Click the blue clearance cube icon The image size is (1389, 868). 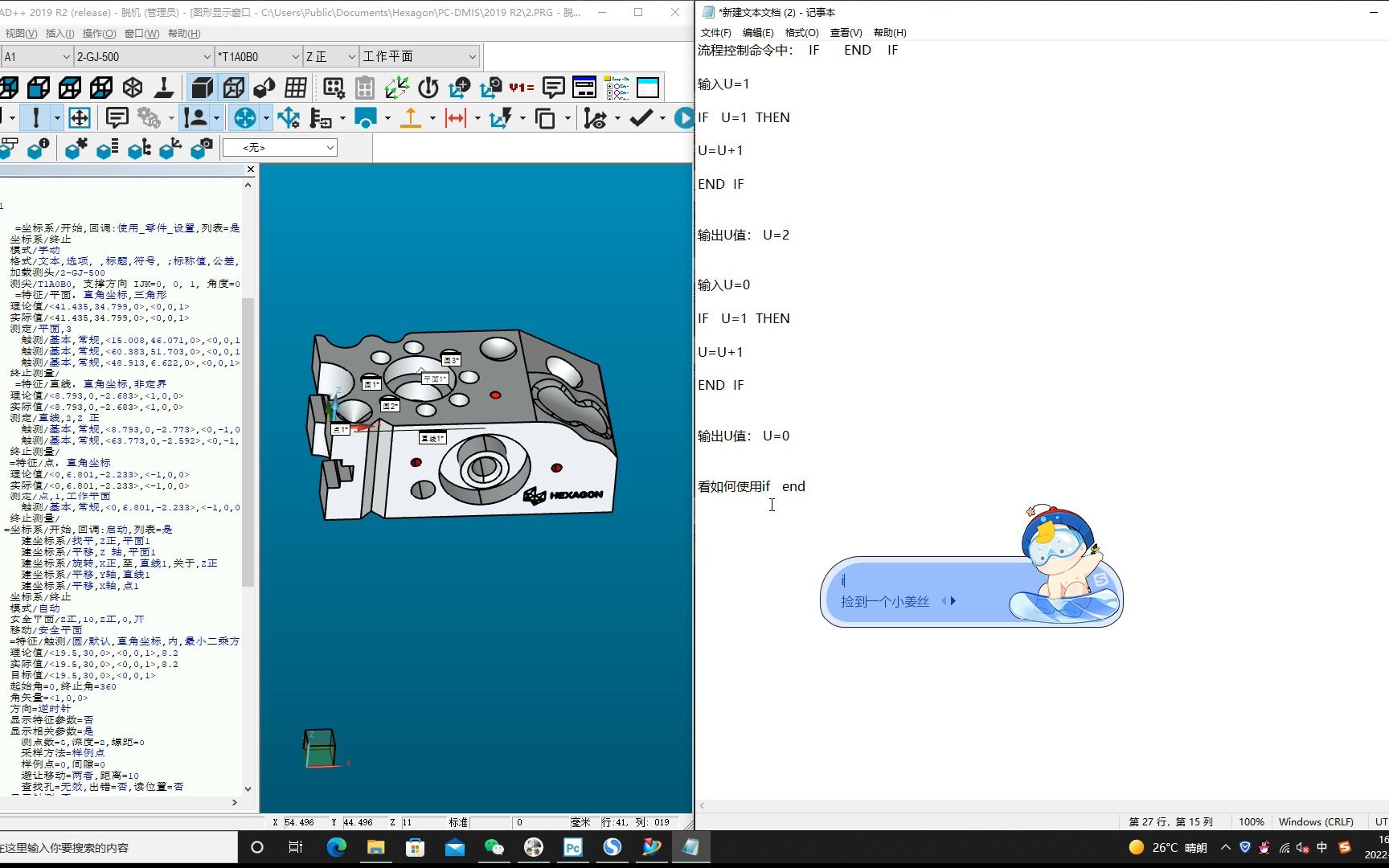click(x=366, y=117)
